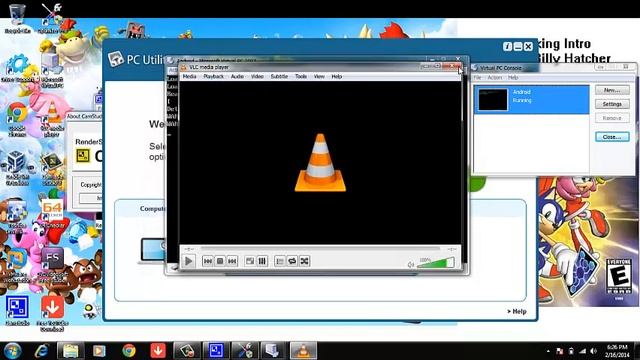
Task: Open Help menu in Virtual PC Console
Action: point(513,77)
